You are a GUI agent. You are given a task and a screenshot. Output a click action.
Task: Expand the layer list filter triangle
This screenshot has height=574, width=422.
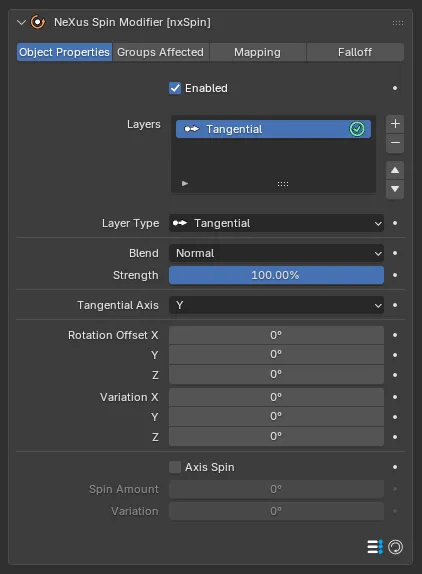185,183
